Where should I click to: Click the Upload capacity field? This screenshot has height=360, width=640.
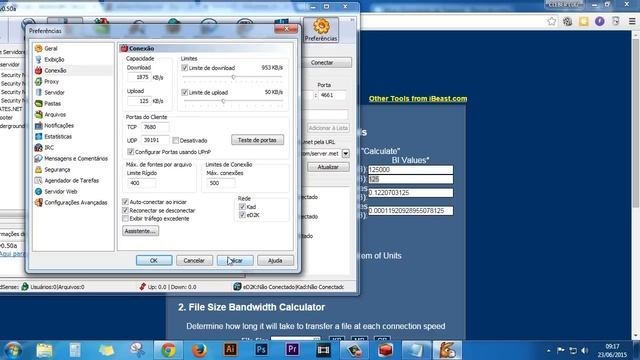coord(139,101)
